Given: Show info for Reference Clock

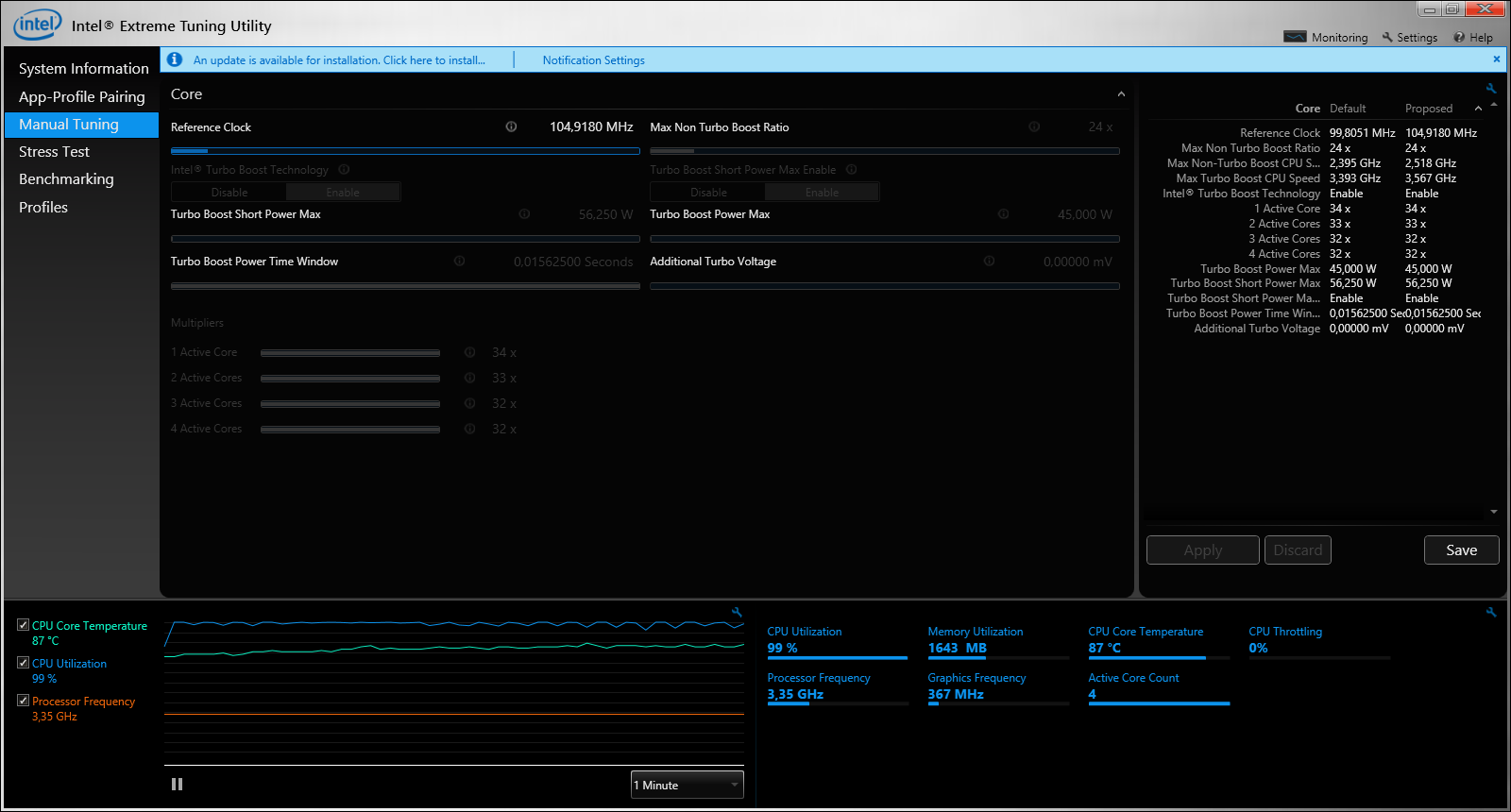Looking at the screenshot, I should [x=511, y=127].
